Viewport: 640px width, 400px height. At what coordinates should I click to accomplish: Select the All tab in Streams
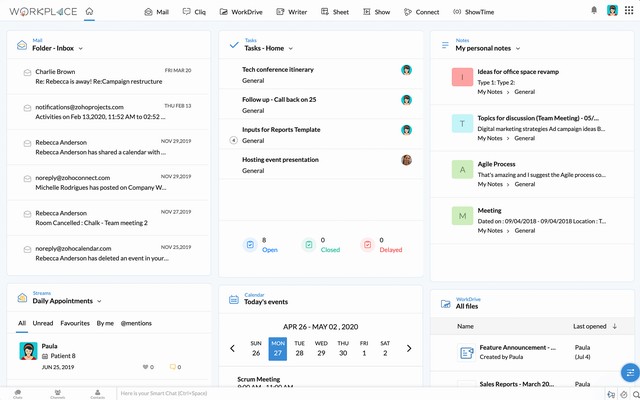22,323
